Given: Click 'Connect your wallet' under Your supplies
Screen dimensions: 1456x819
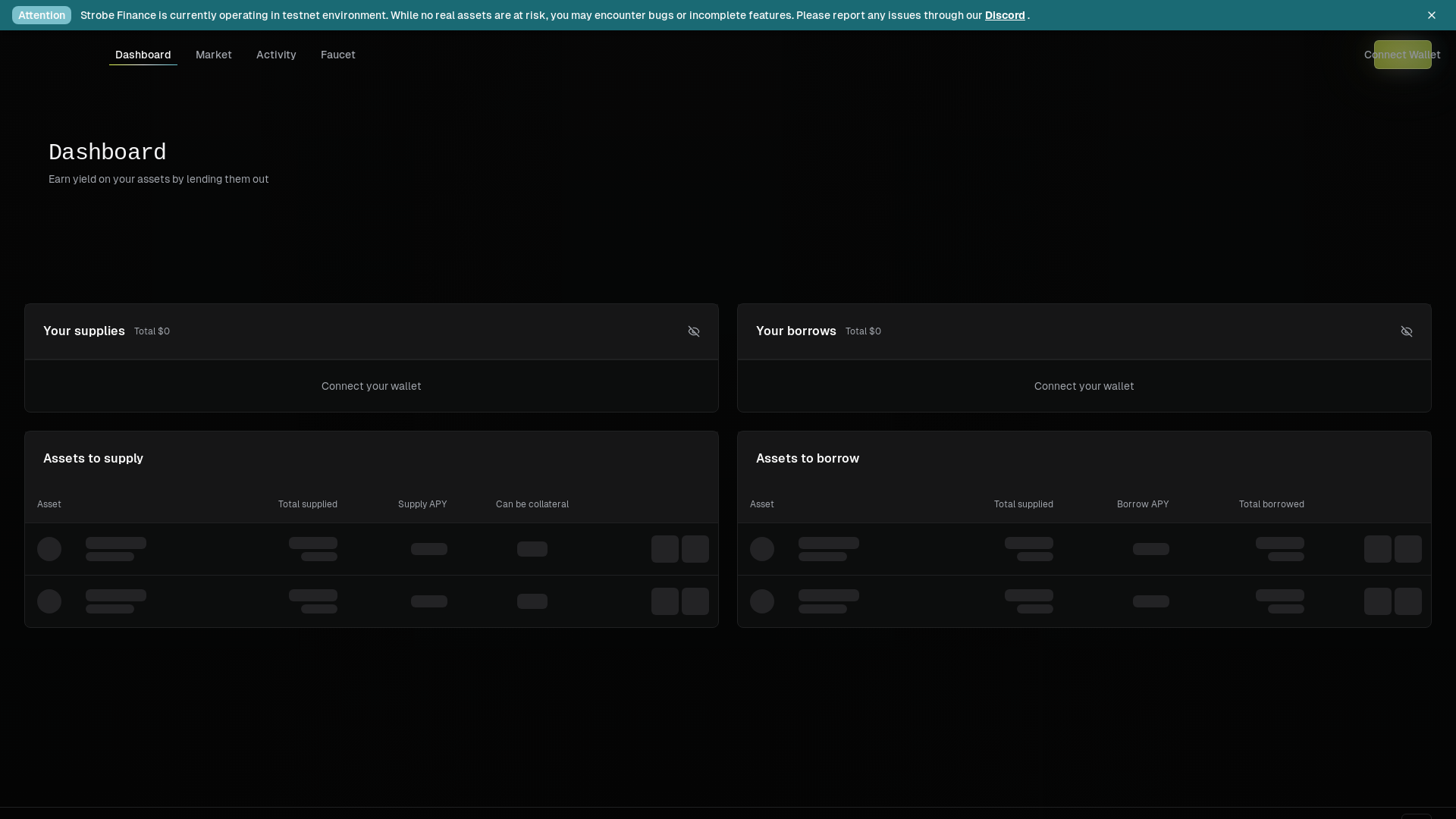Looking at the screenshot, I should (372, 386).
